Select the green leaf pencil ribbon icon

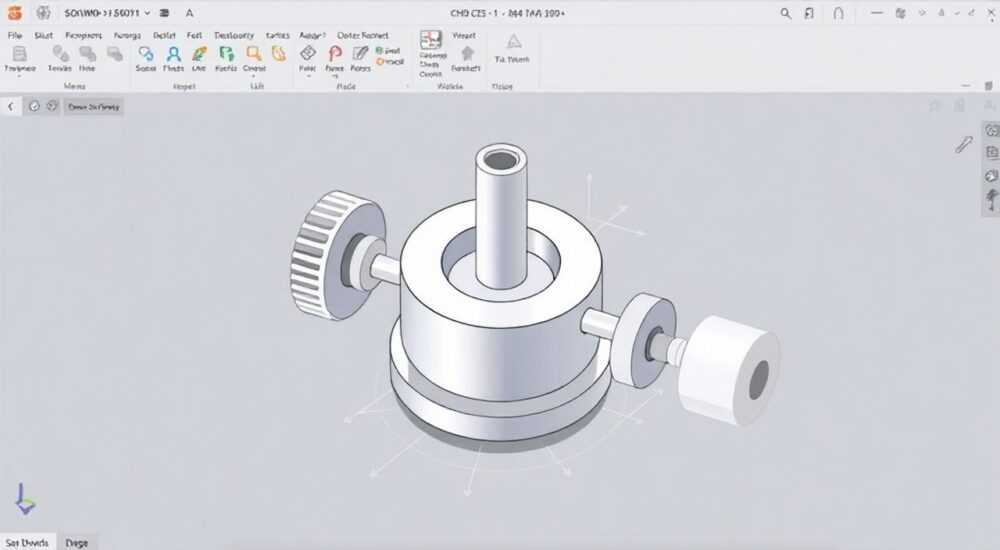click(200, 54)
